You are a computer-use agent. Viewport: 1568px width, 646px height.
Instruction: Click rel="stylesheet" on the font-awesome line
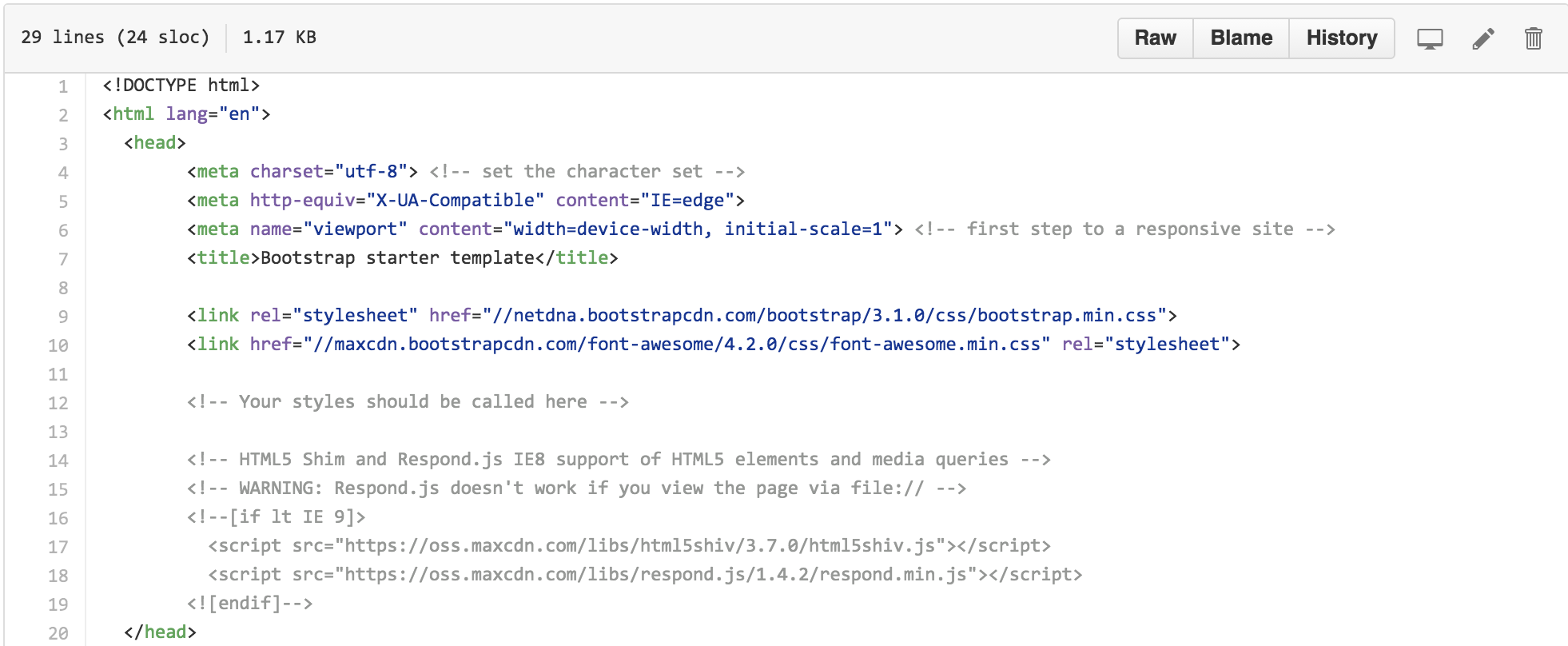(1146, 345)
